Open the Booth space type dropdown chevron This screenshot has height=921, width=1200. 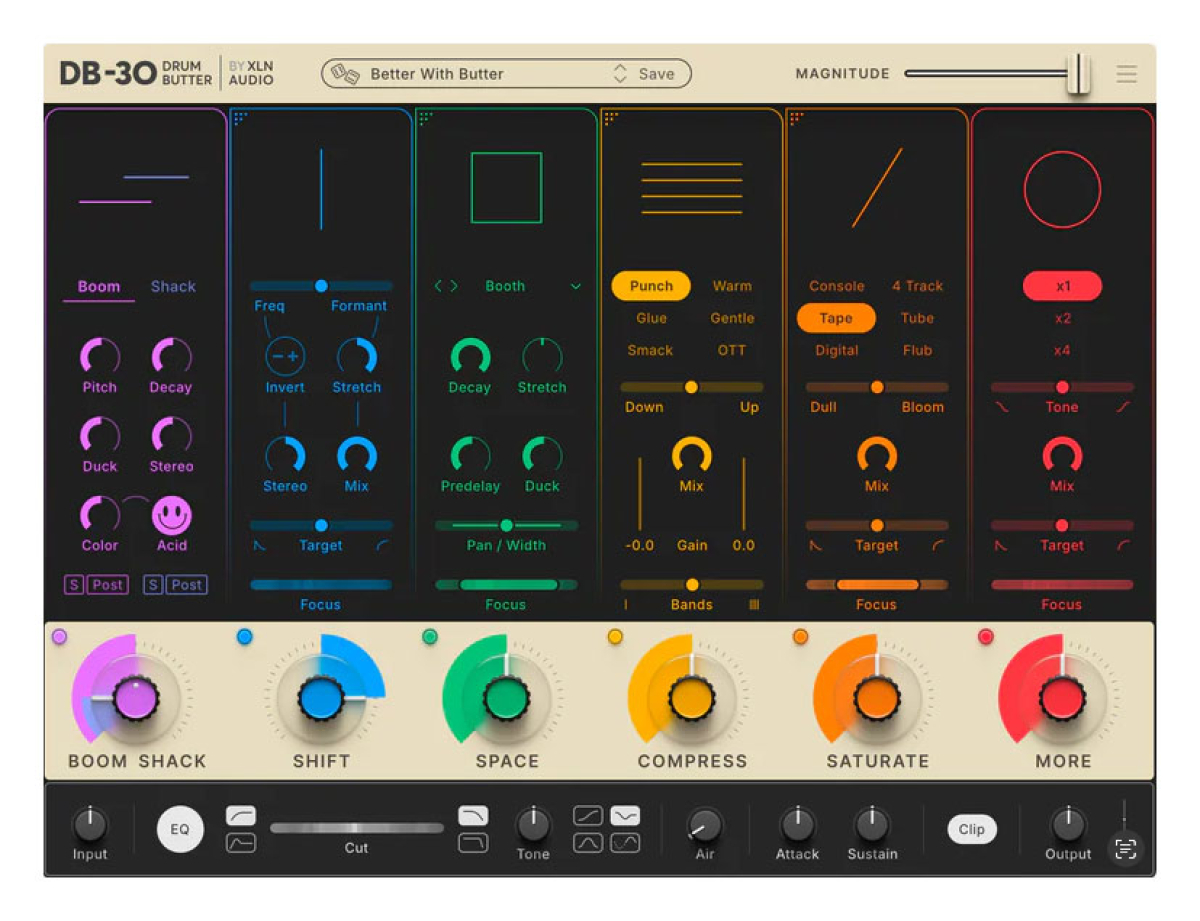[576, 286]
